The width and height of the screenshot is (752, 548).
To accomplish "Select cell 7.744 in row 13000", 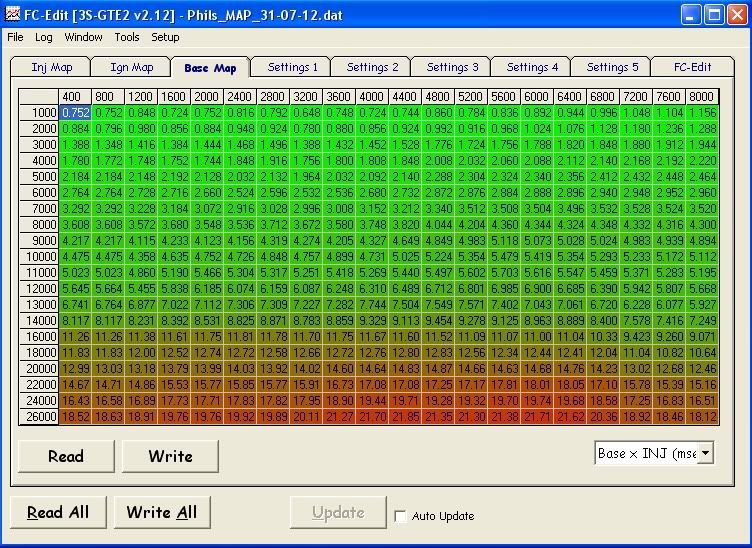I will (372, 305).
